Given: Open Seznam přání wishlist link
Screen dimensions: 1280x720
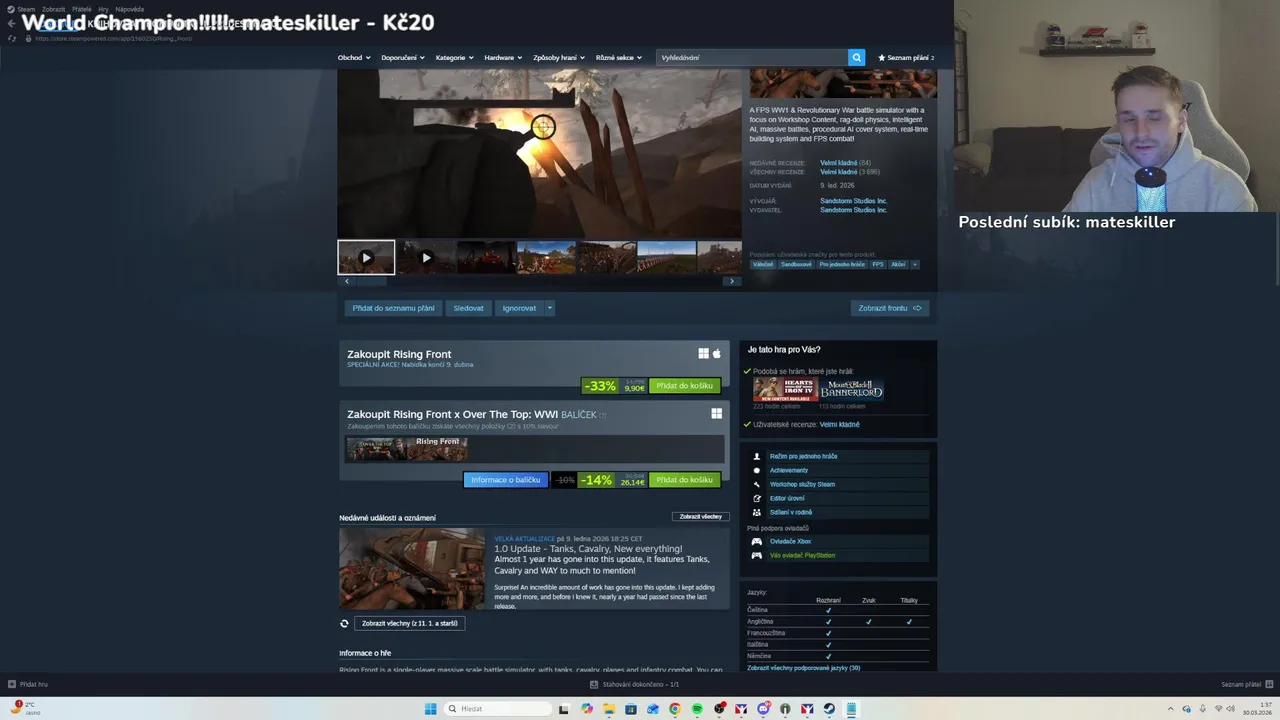Looking at the screenshot, I should click(906, 58).
